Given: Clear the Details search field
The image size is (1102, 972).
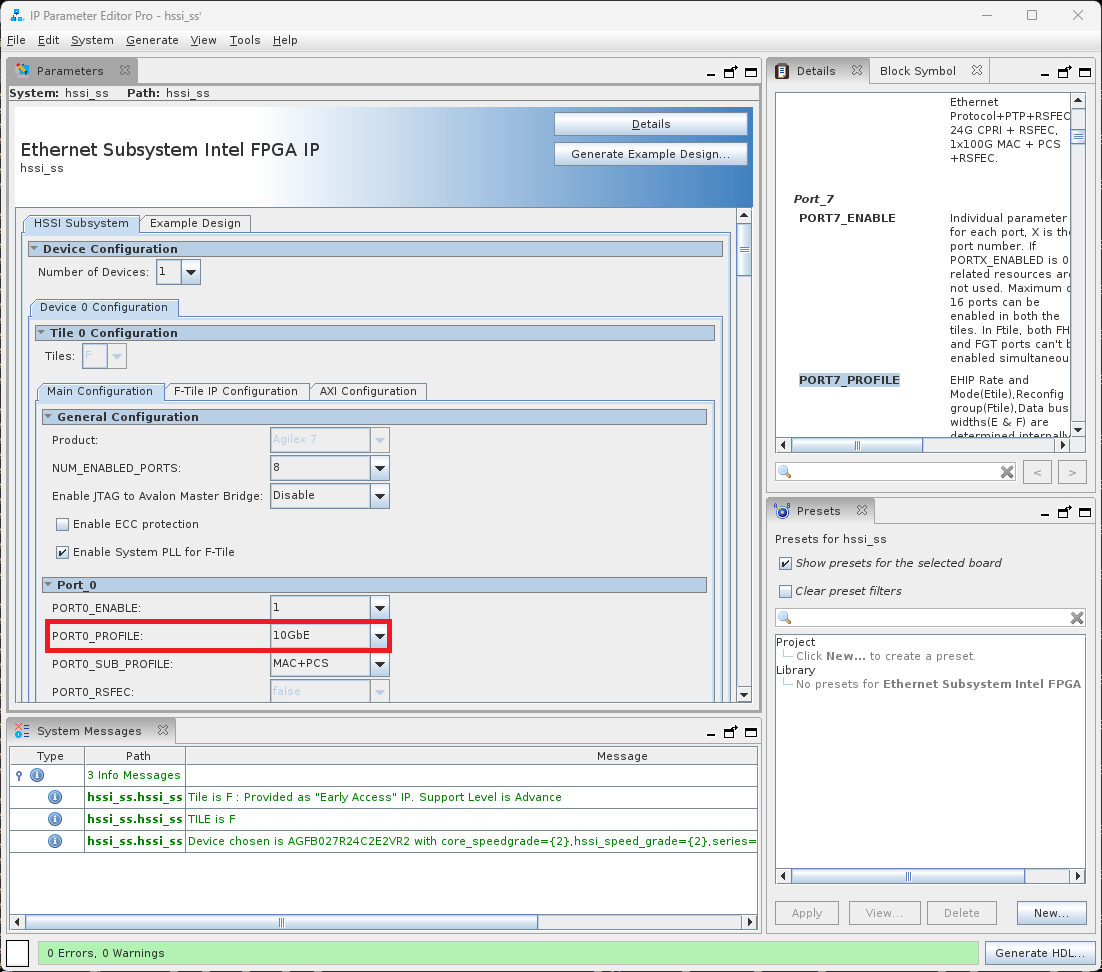Looking at the screenshot, I should 1007,472.
